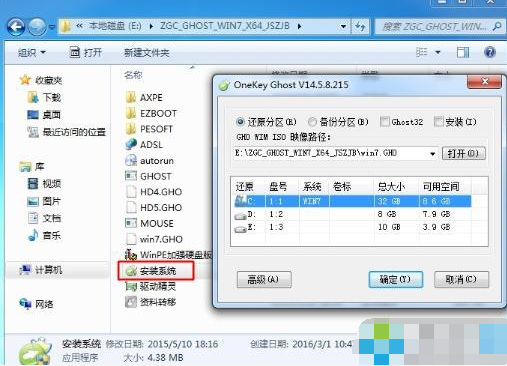Viewport: 507px width, 366px height.
Task: Click 新建文件夹 in toolbar
Action: 147,53
